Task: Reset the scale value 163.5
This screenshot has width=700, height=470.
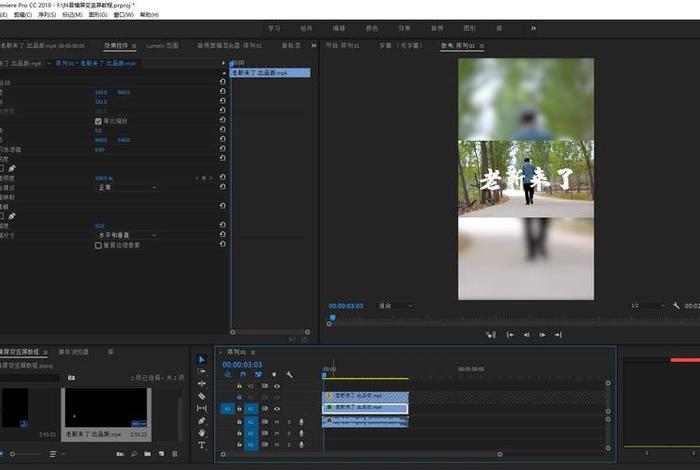Action: [222, 101]
